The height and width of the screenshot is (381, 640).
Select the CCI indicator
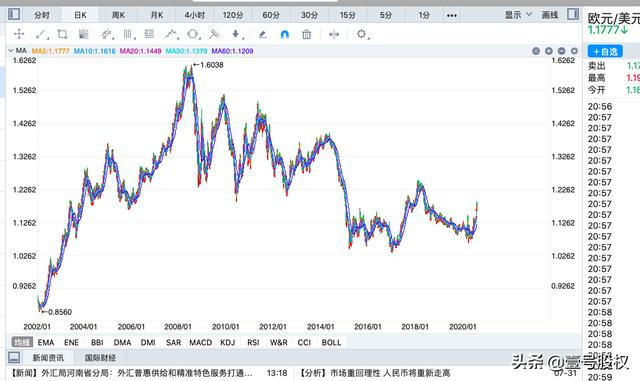pyautogui.click(x=304, y=342)
